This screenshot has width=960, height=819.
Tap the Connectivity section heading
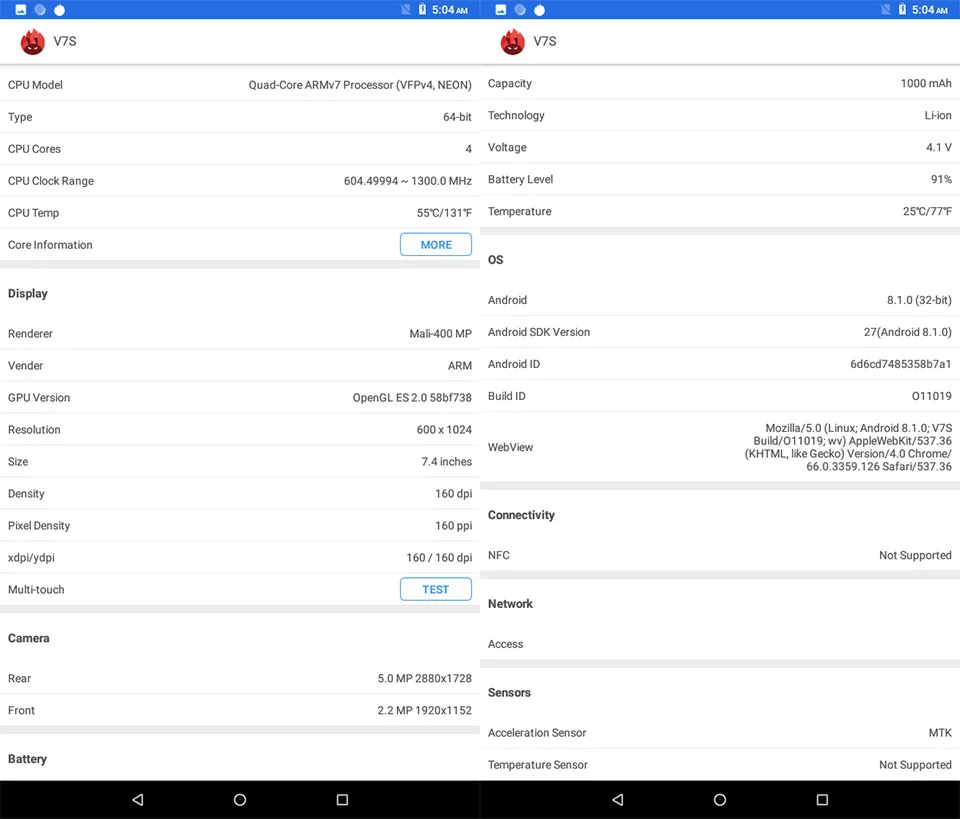pyautogui.click(x=521, y=515)
